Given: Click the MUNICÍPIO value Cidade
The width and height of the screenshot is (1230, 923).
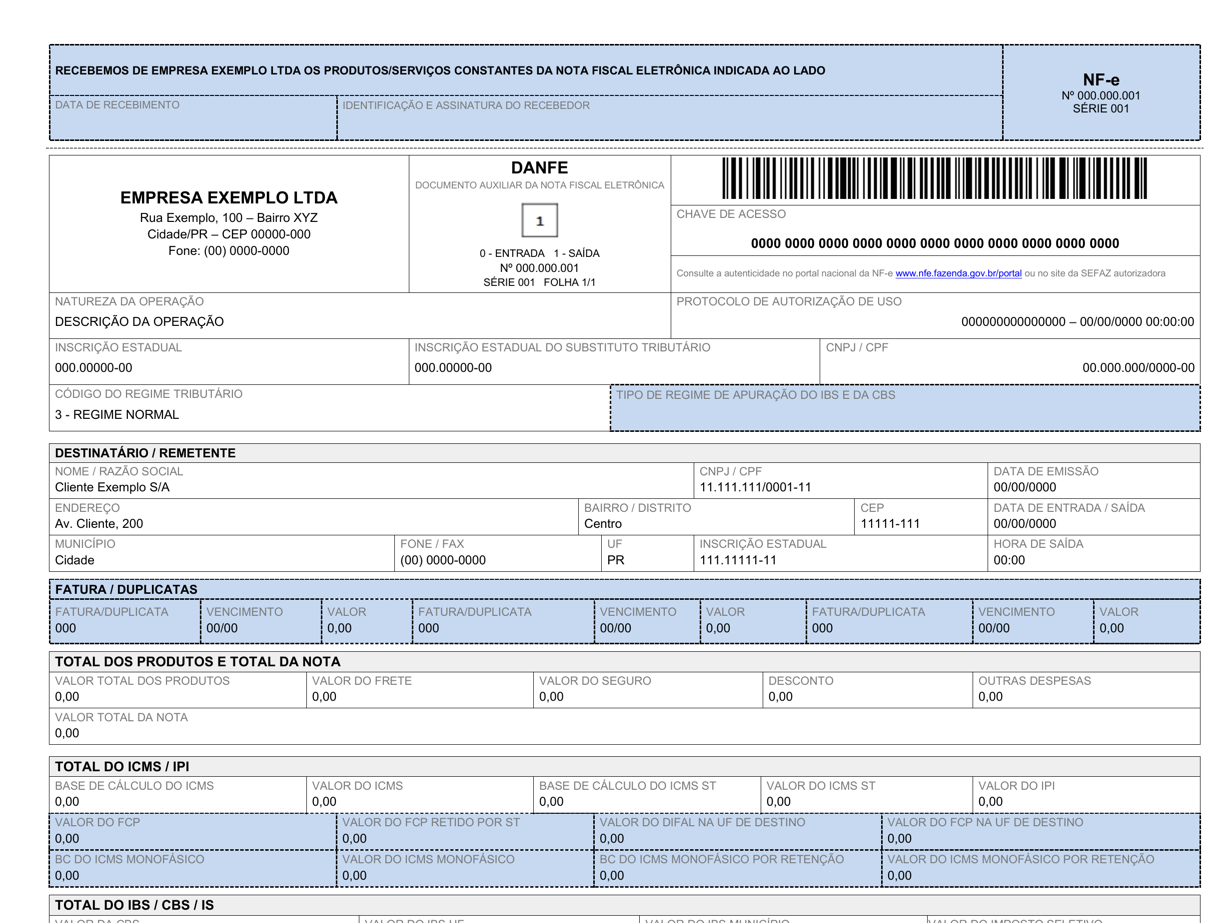Looking at the screenshot, I should (75, 560).
